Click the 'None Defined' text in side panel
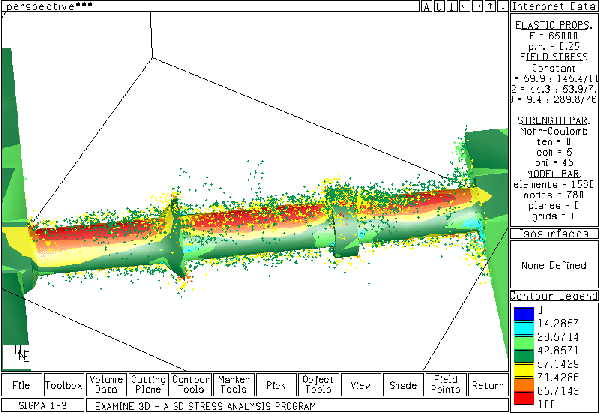The height and width of the screenshot is (414, 599). click(554, 265)
